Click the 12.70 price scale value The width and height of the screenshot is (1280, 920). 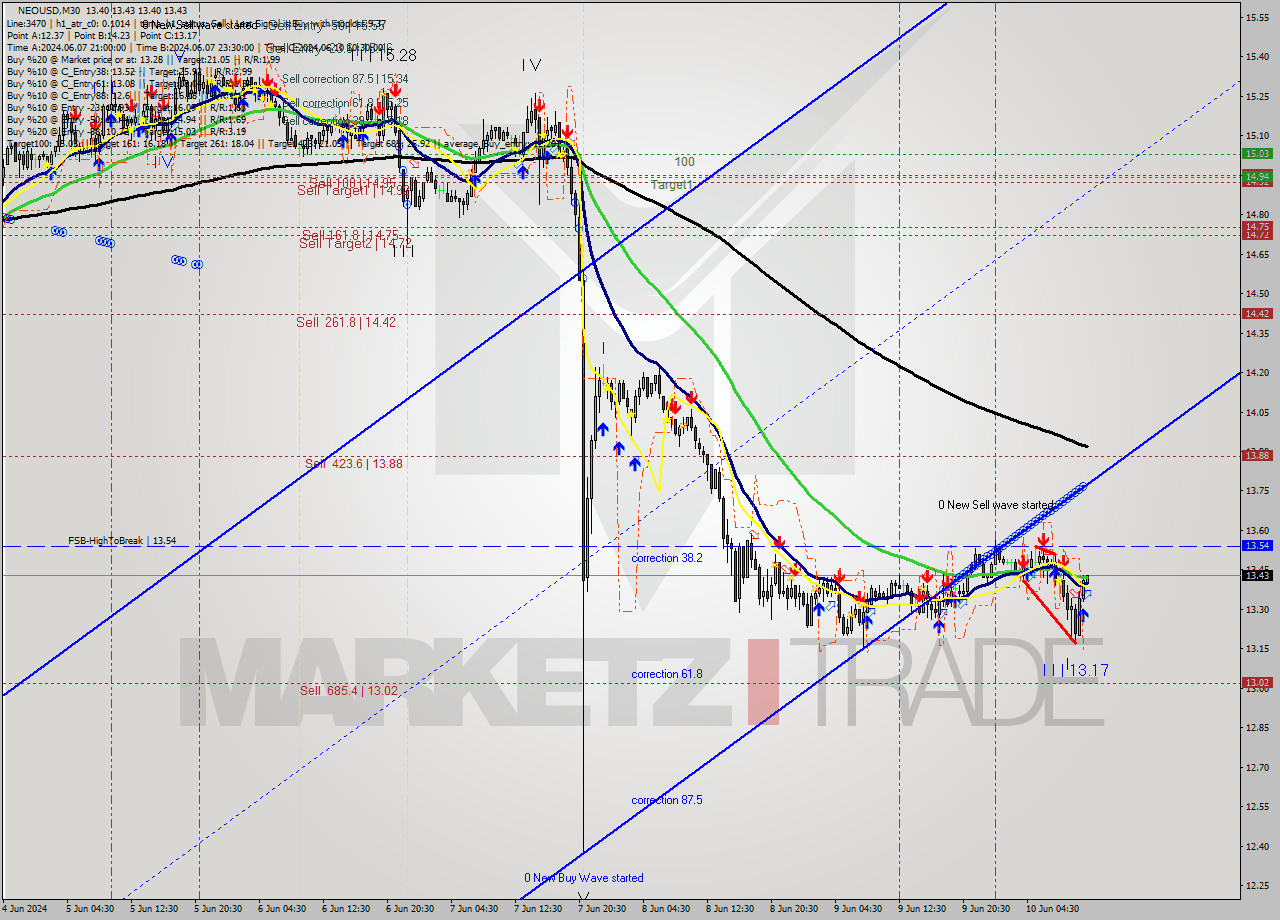(x=1256, y=768)
